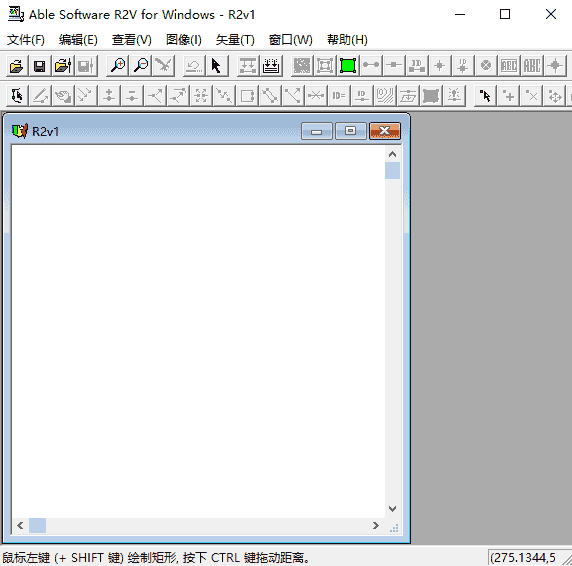Select the arrow tool in second toolbar

click(485, 96)
